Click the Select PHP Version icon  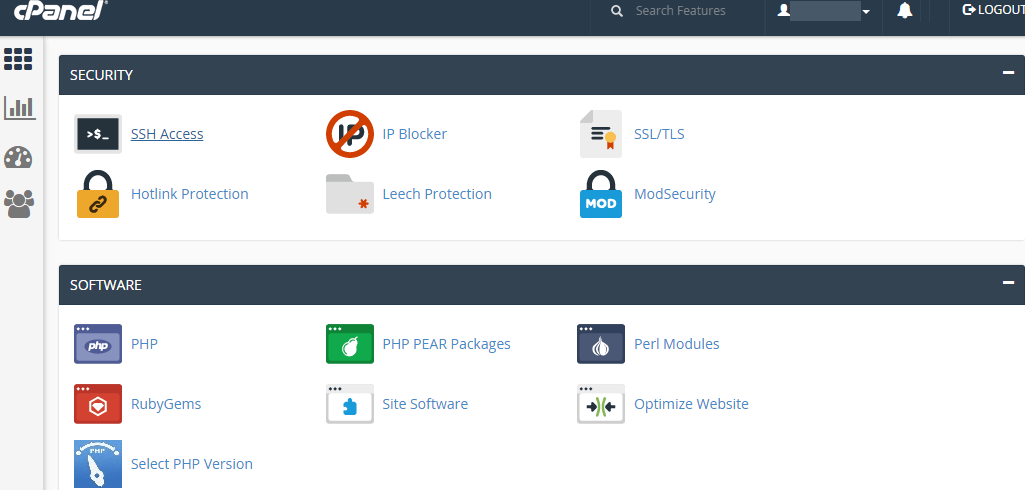coord(98,464)
